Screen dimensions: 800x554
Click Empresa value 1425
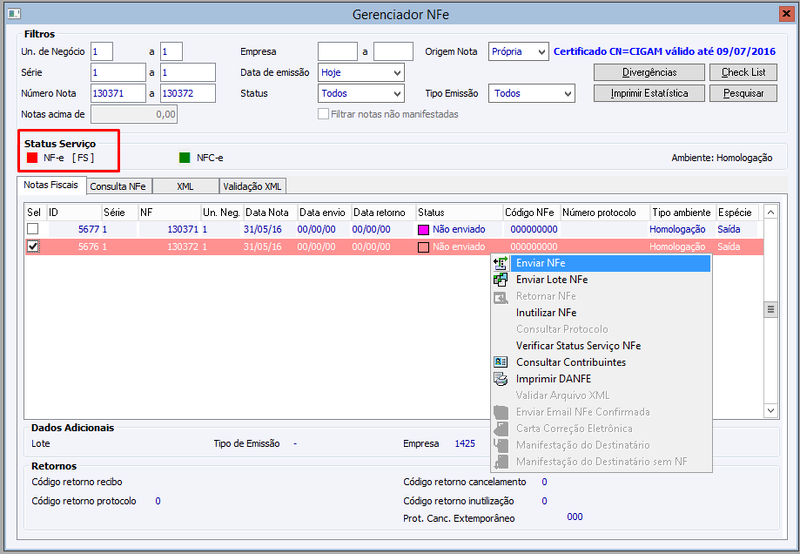click(x=465, y=443)
